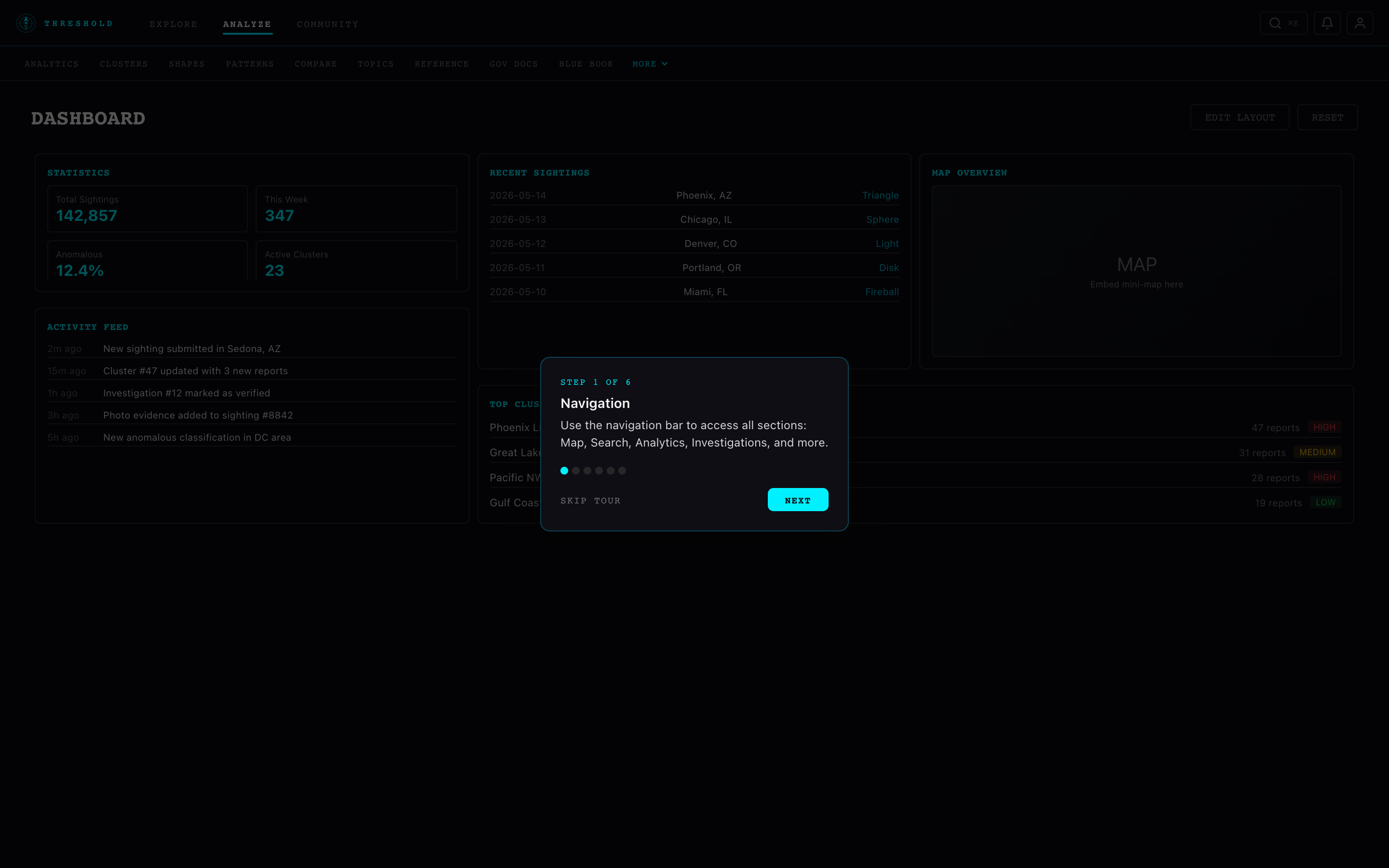Open notifications bell icon
Image resolution: width=1389 pixels, height=868 pixels.
(1327, 23)
